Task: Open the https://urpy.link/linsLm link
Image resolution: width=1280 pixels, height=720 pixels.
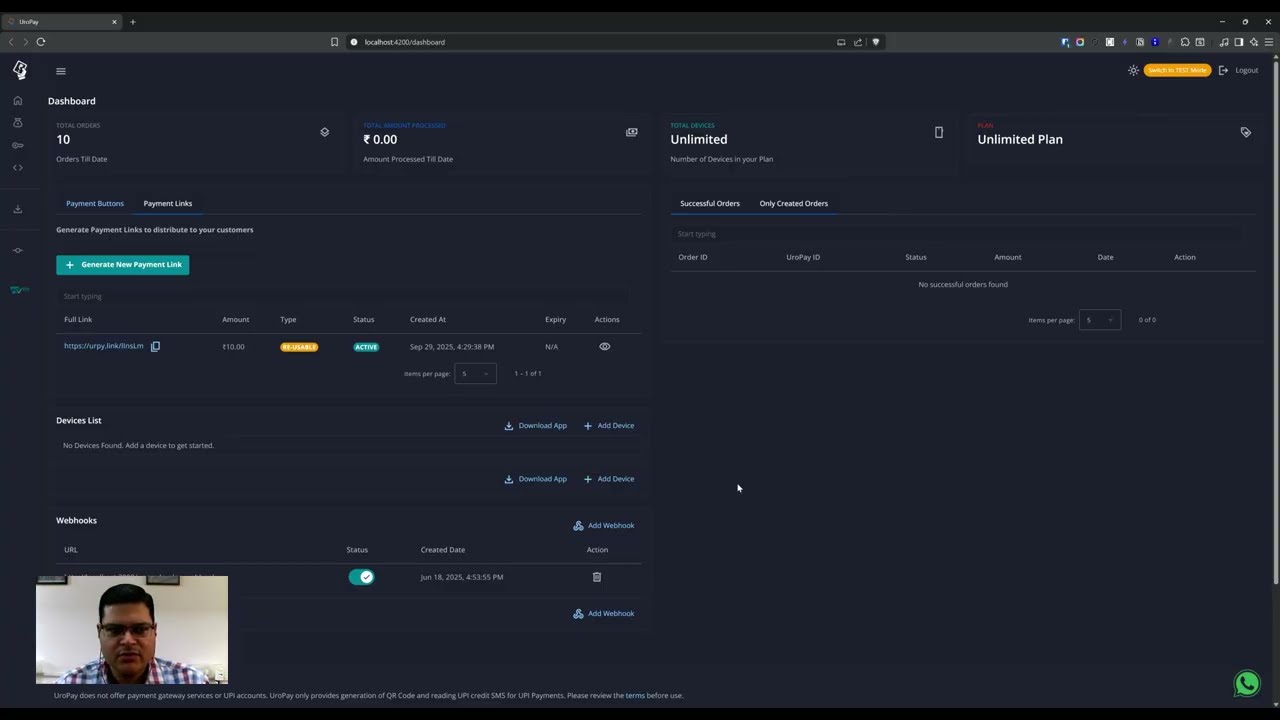Action: point(104,346)
